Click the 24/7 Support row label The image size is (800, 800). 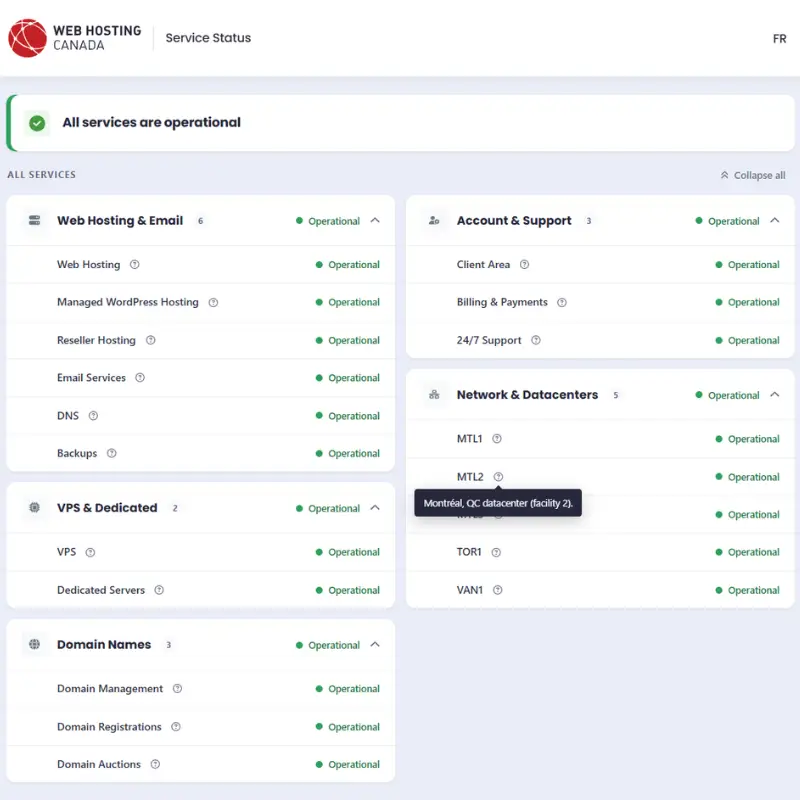tap(489, 340)
